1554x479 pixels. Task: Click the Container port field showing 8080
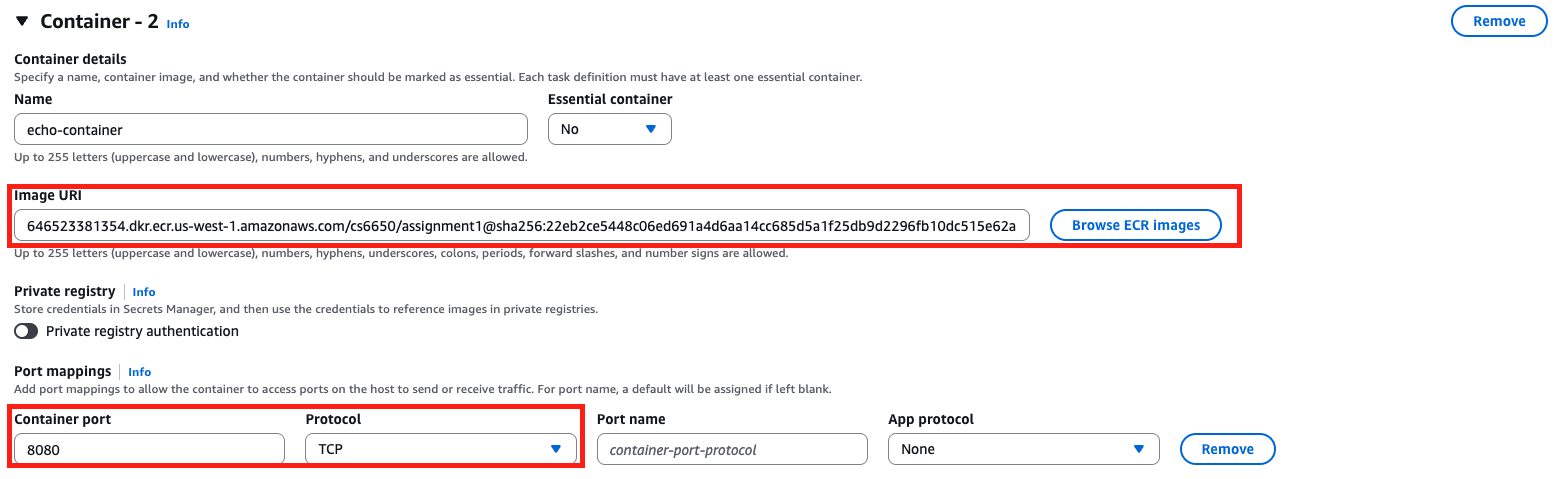[149, 449]
